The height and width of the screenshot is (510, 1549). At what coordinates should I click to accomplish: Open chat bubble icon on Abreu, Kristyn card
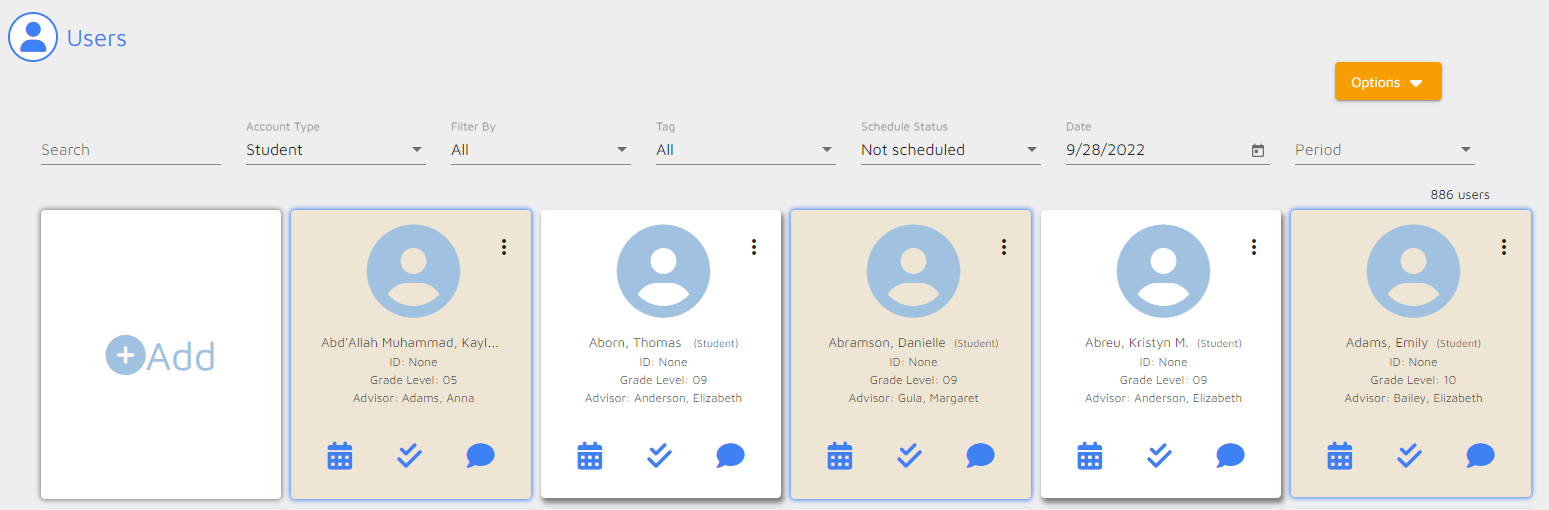[x=1230, y=456]
